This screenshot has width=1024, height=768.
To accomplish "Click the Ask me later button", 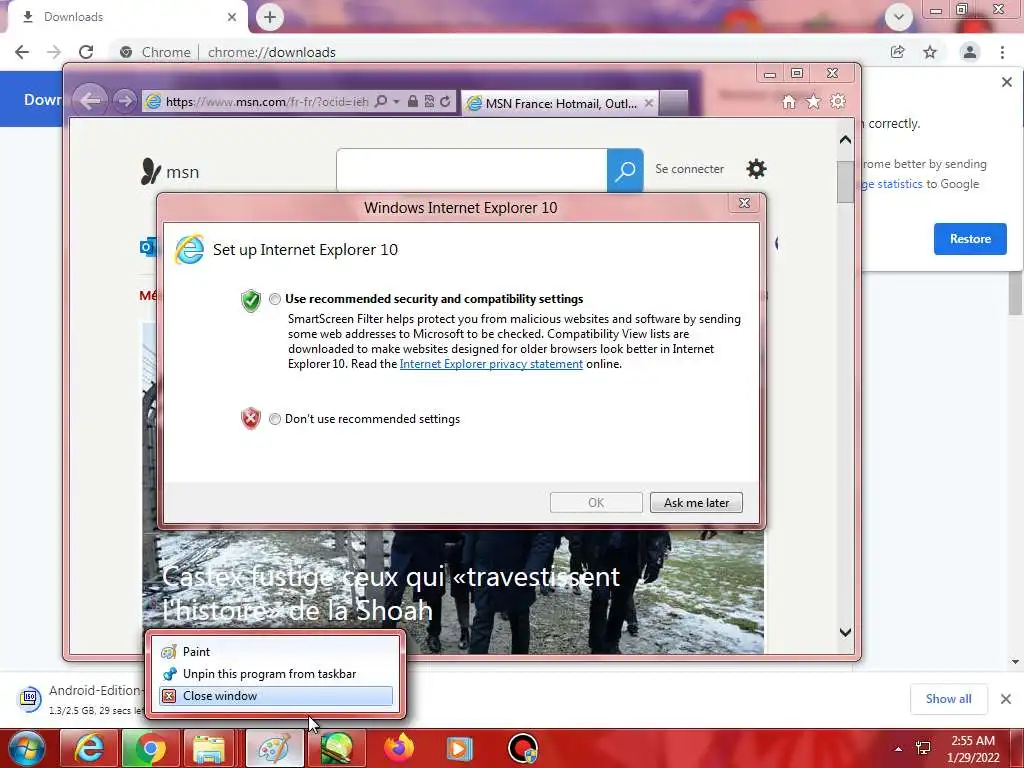I will point(696,503).
